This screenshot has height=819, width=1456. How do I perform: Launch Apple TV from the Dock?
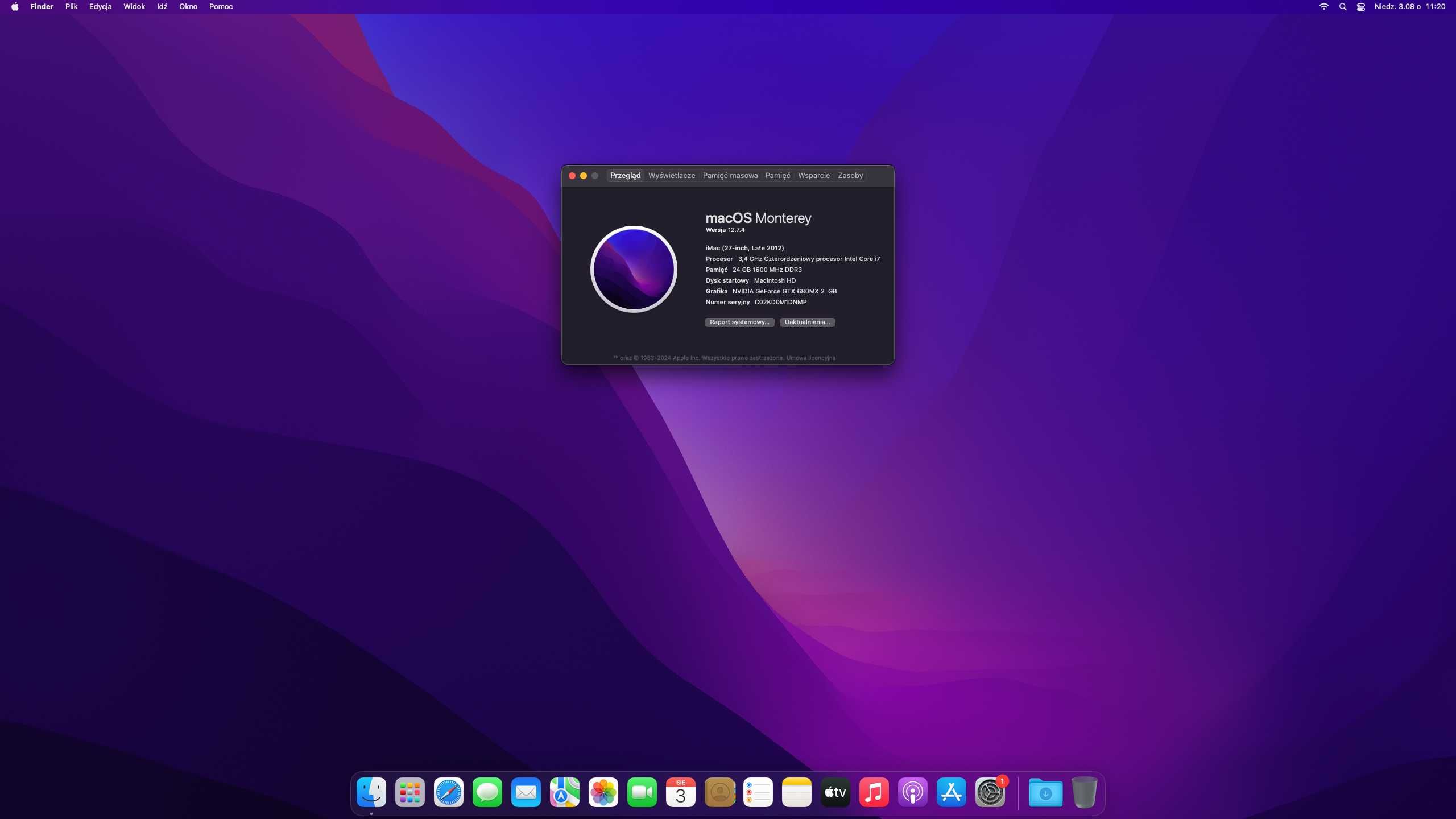click(x=835, y=792)
